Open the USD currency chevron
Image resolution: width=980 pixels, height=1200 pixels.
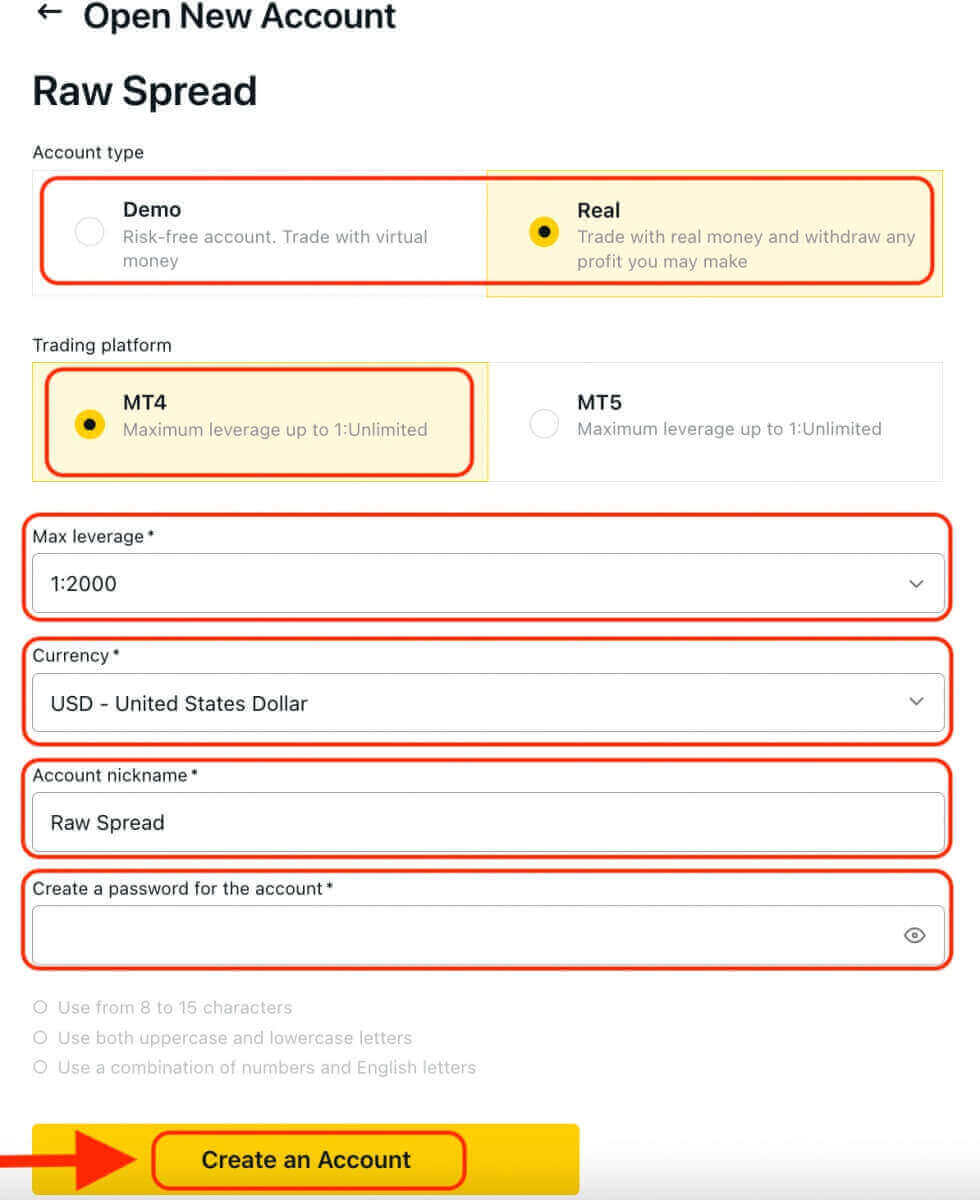916,702
